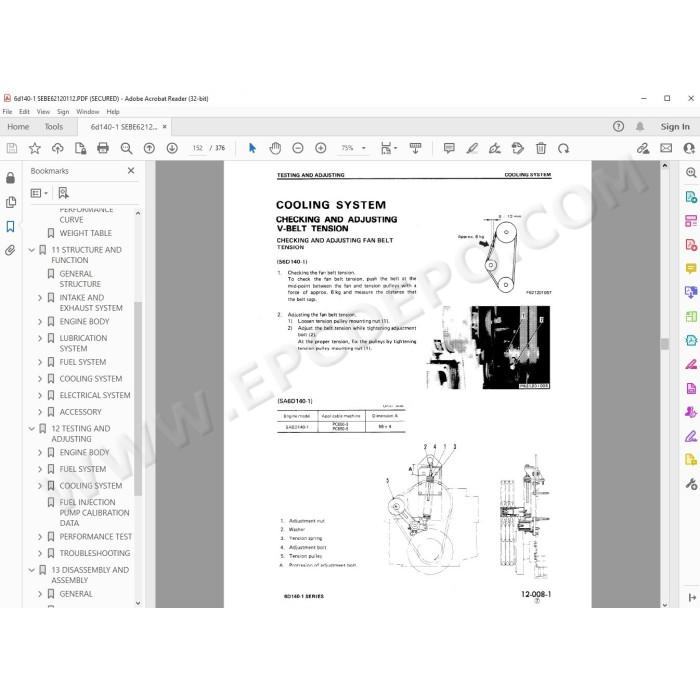The width and height of the screenshot is (700, 700).
Task: Expand the LUBRICATION SYSTEM bookmark
Action: 40,338
